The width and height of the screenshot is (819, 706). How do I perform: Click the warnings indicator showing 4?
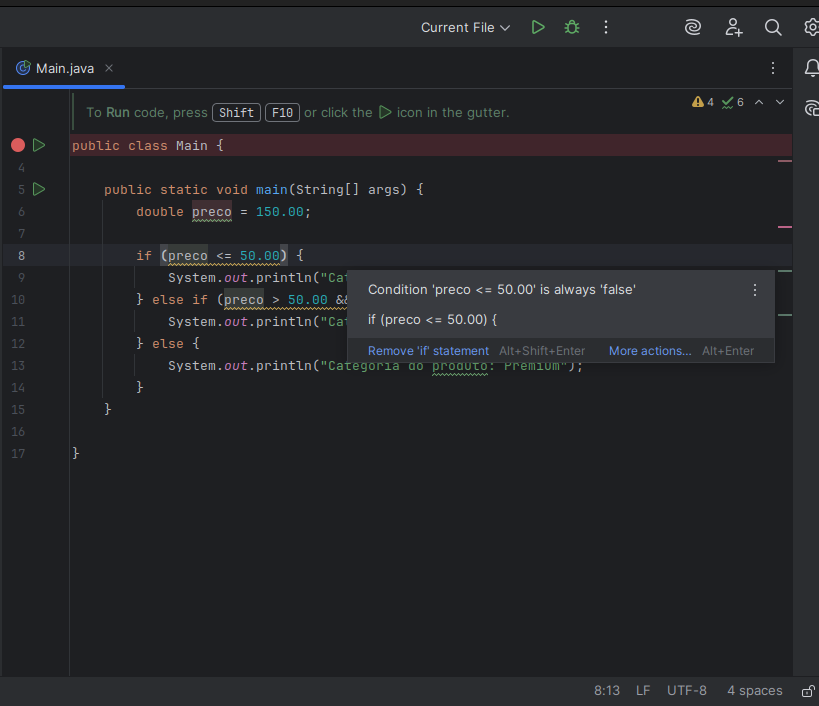pyautogui.click(x=703, y=102)
